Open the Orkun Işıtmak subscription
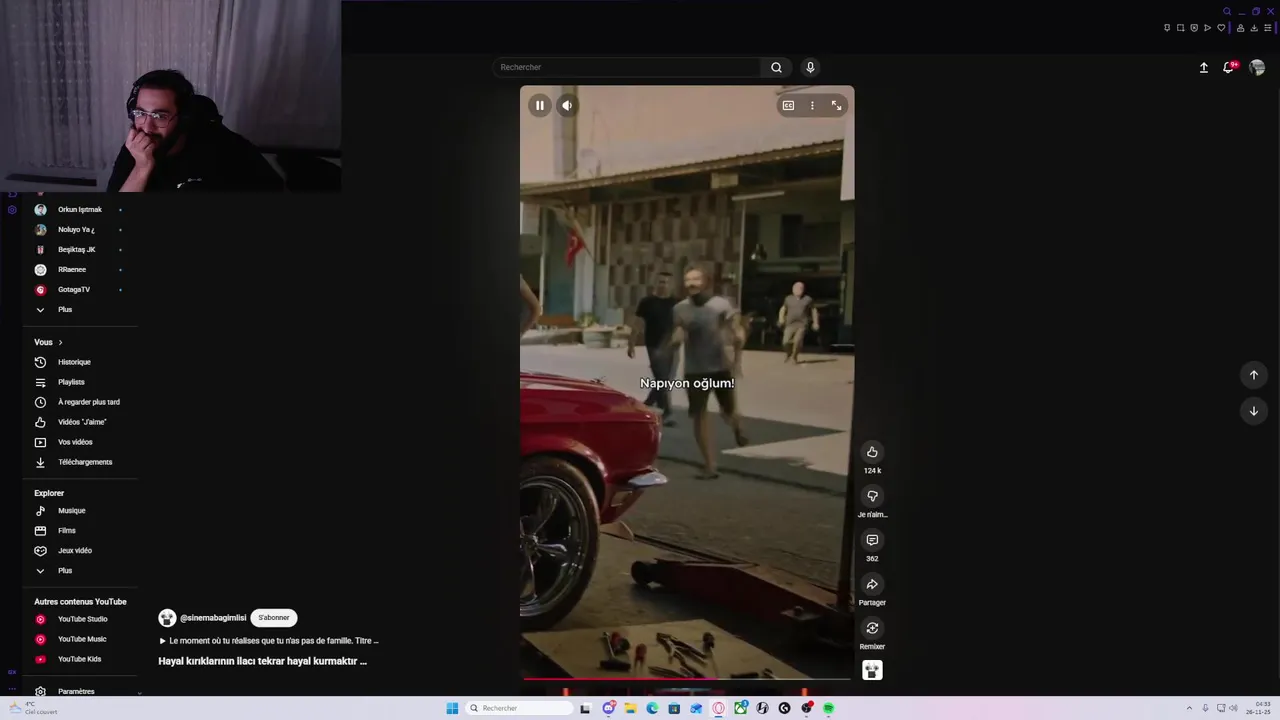 (79, 210)
